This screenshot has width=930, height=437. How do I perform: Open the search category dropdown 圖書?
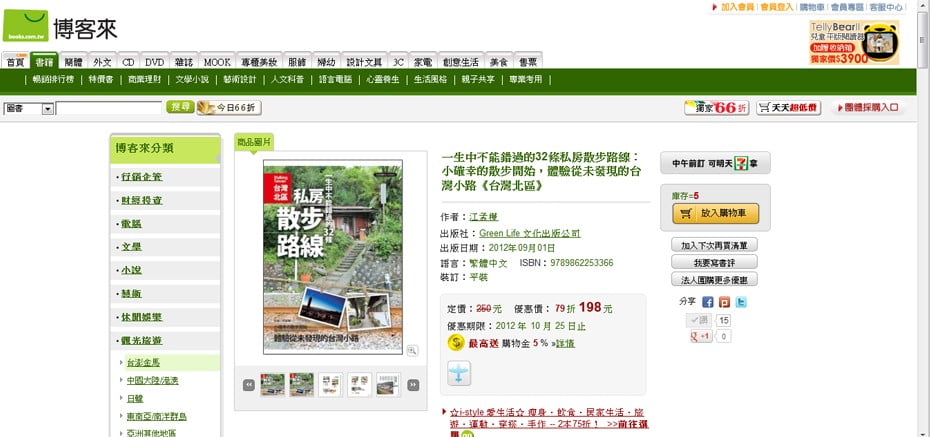29,108
